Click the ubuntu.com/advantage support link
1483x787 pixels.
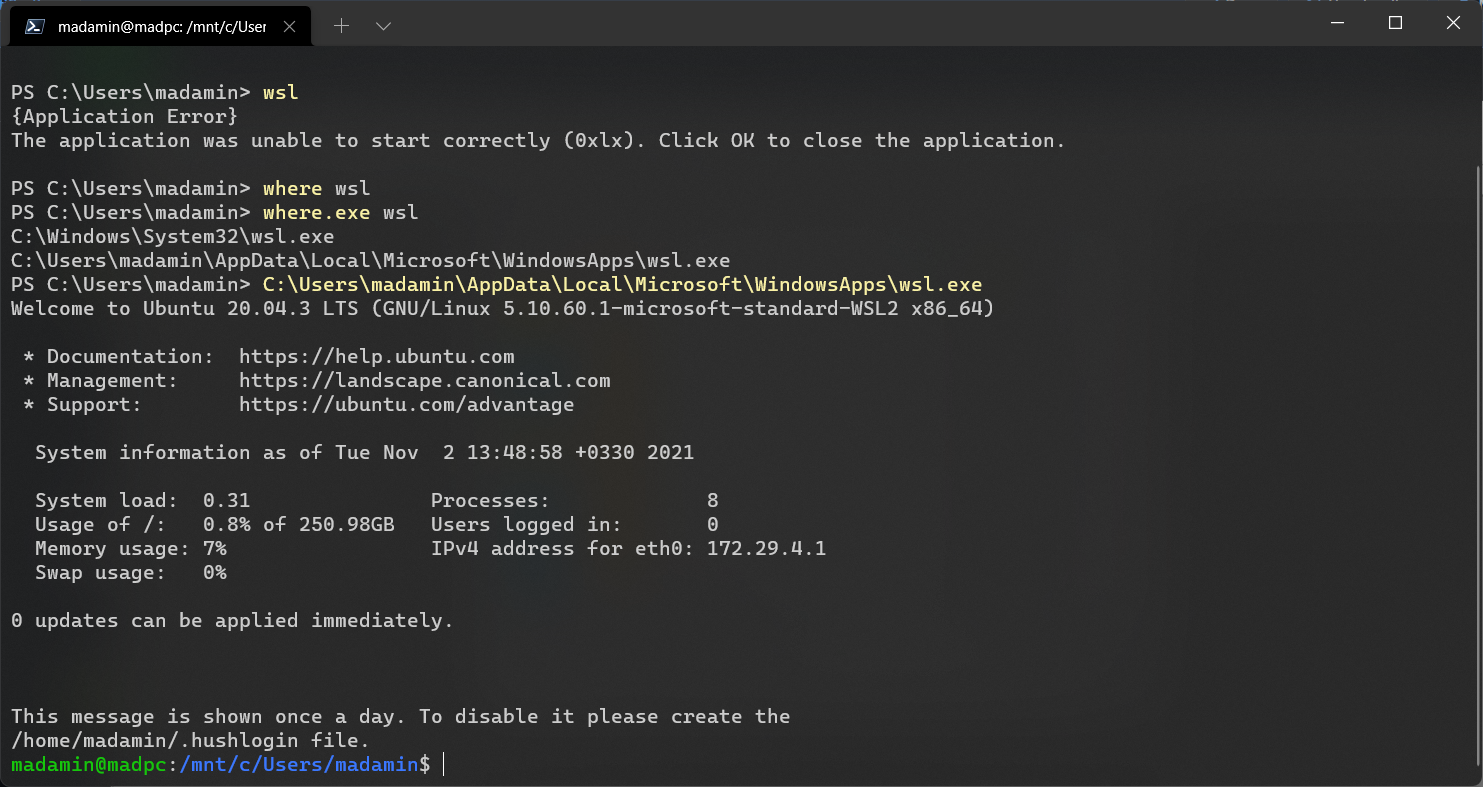[x=406, y=404]
